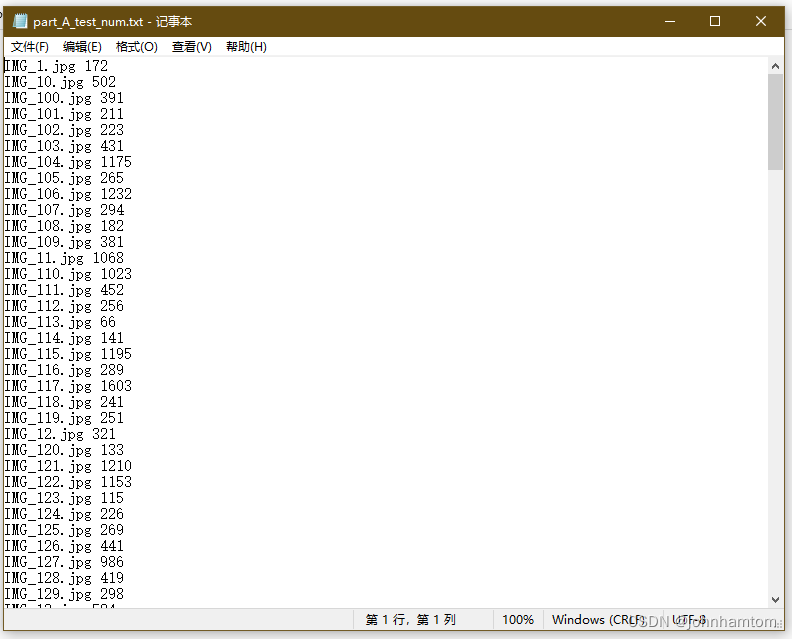Click the line IMG_126.jpg 441
The width and height of the screenshot is (792, 639).
[64, 546]
